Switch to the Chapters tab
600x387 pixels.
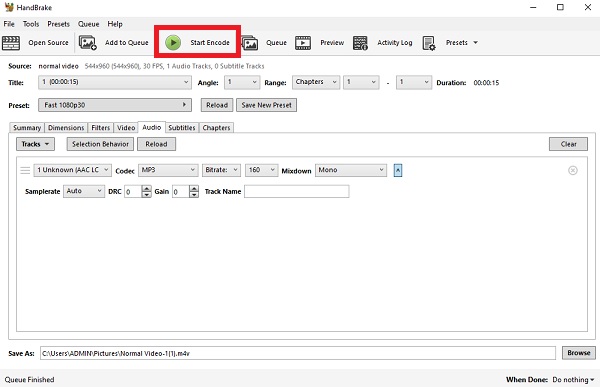point(216,127)
